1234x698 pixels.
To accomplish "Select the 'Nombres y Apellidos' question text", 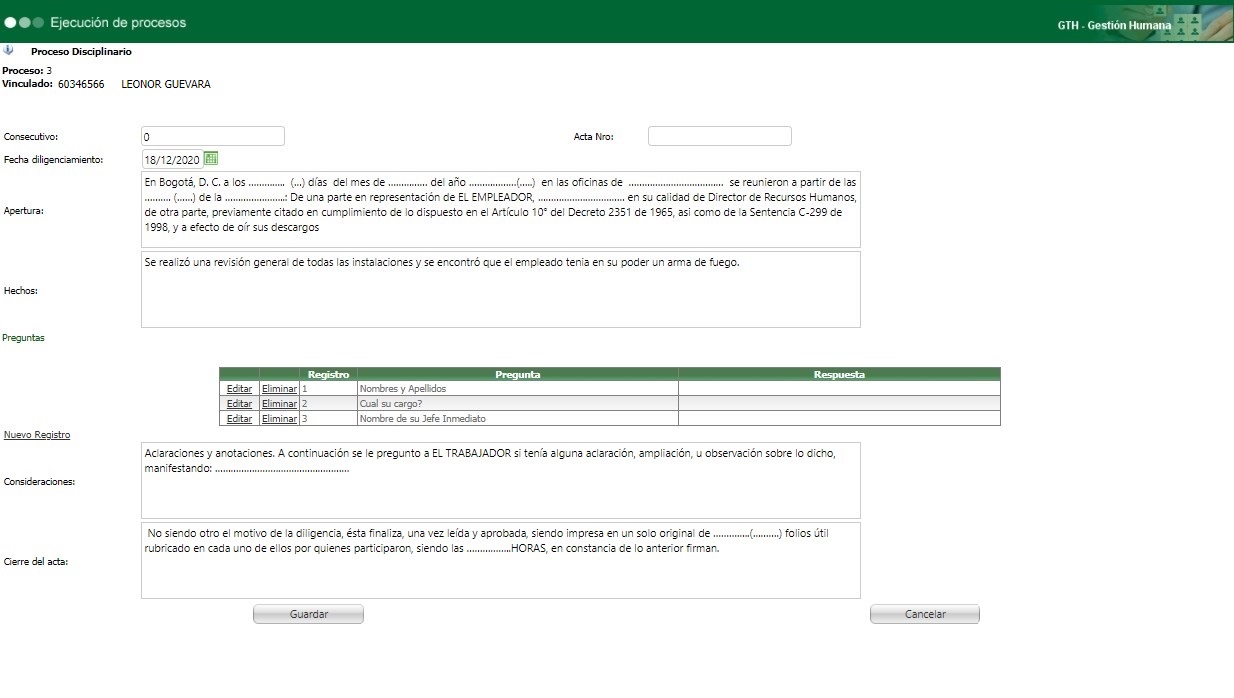I will tap(403, 389).
